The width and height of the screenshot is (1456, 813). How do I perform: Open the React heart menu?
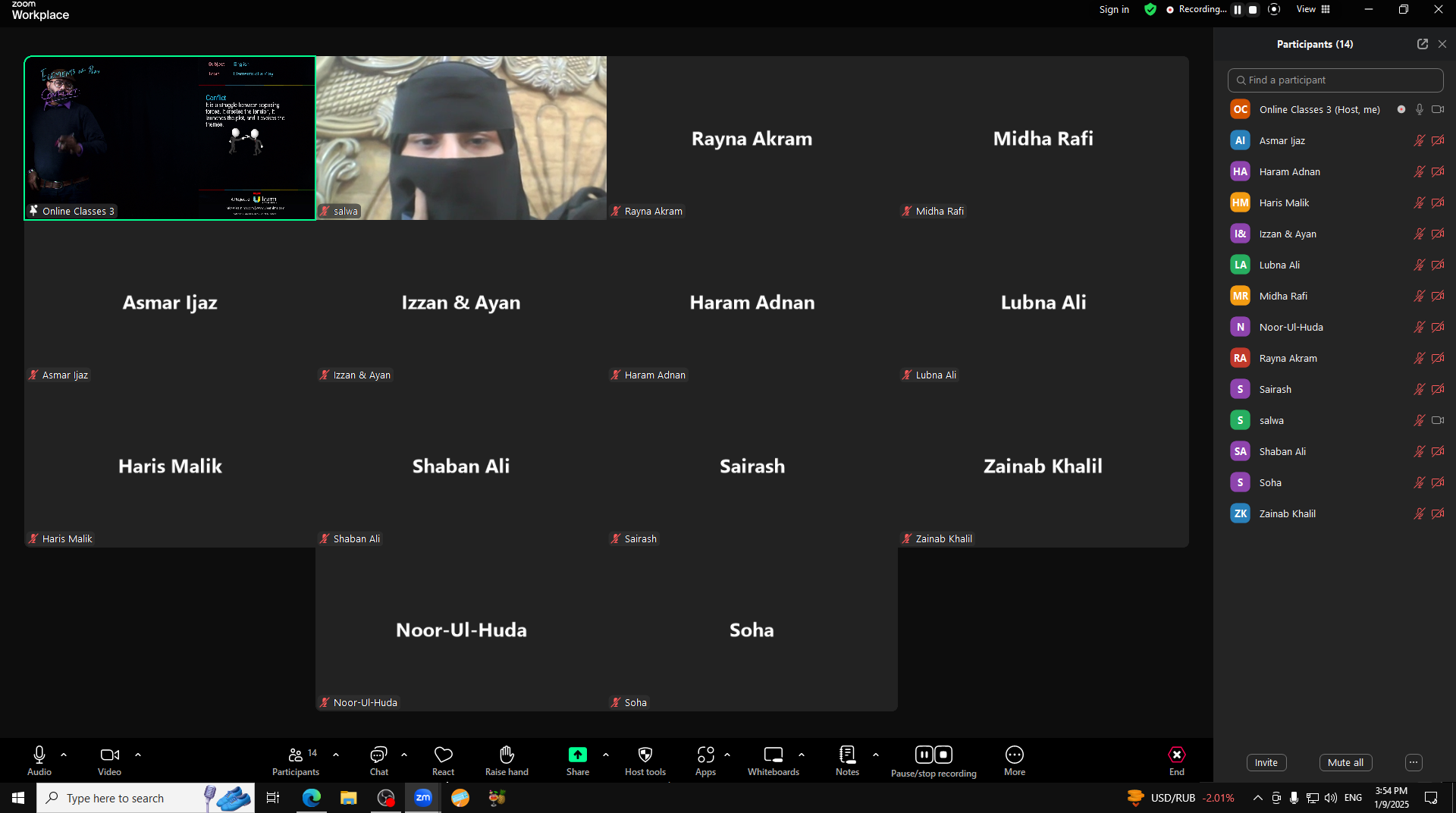(x=443, y=760)
